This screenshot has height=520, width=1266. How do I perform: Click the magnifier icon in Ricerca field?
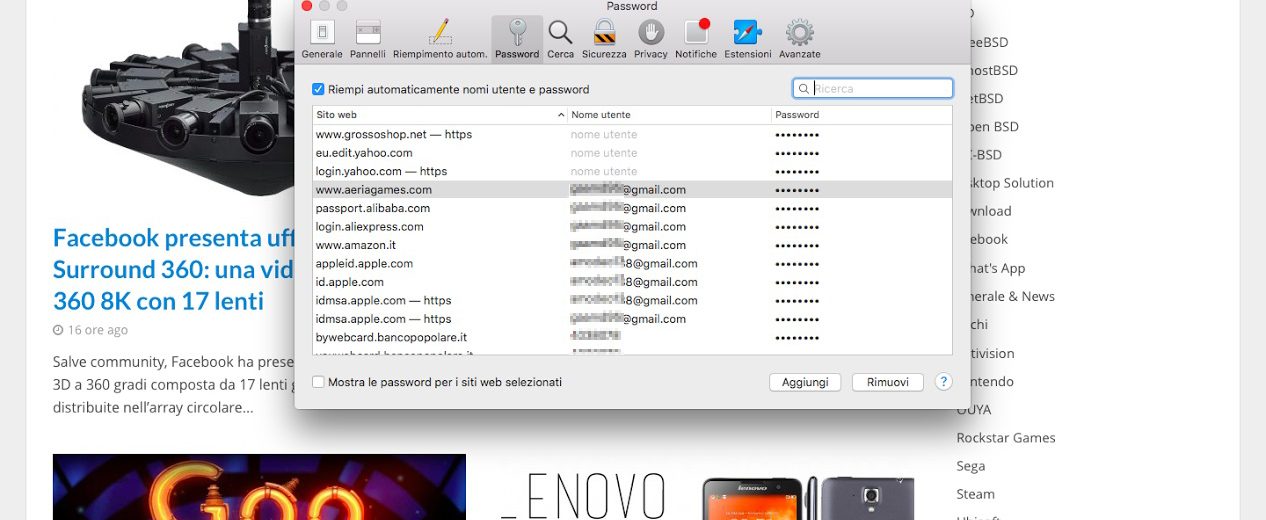tap(804, 89)
